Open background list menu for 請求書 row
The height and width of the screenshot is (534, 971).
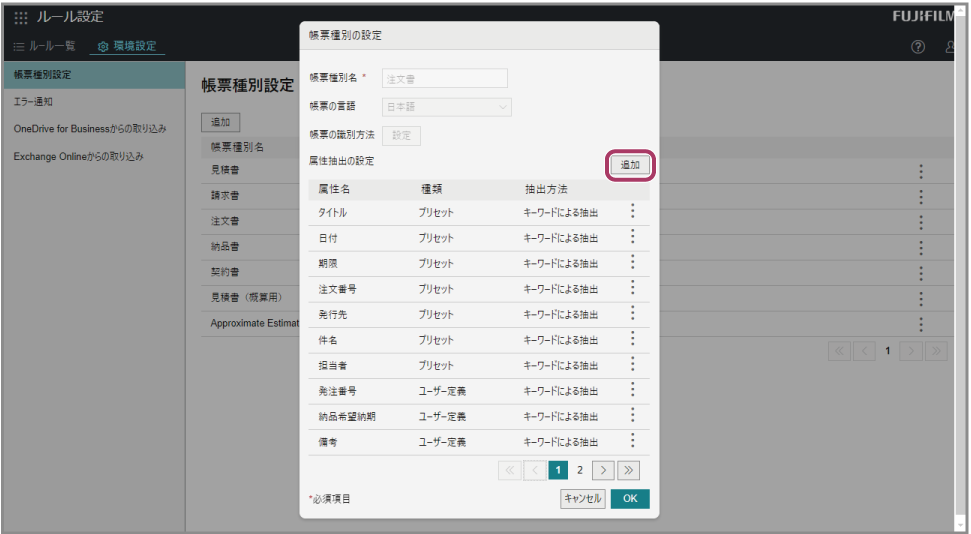921,197
